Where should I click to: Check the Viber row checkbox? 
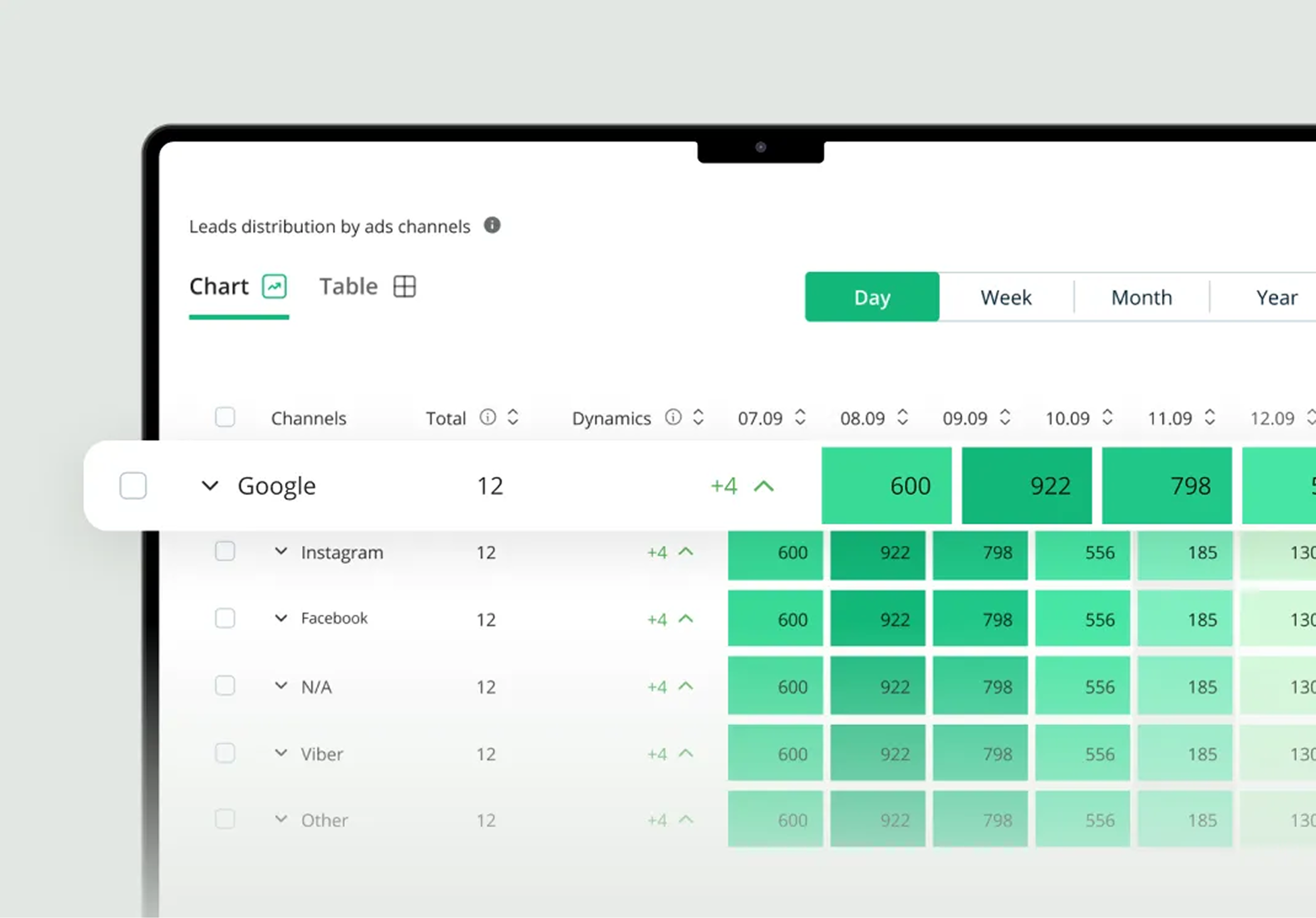[x=225, y=752]
